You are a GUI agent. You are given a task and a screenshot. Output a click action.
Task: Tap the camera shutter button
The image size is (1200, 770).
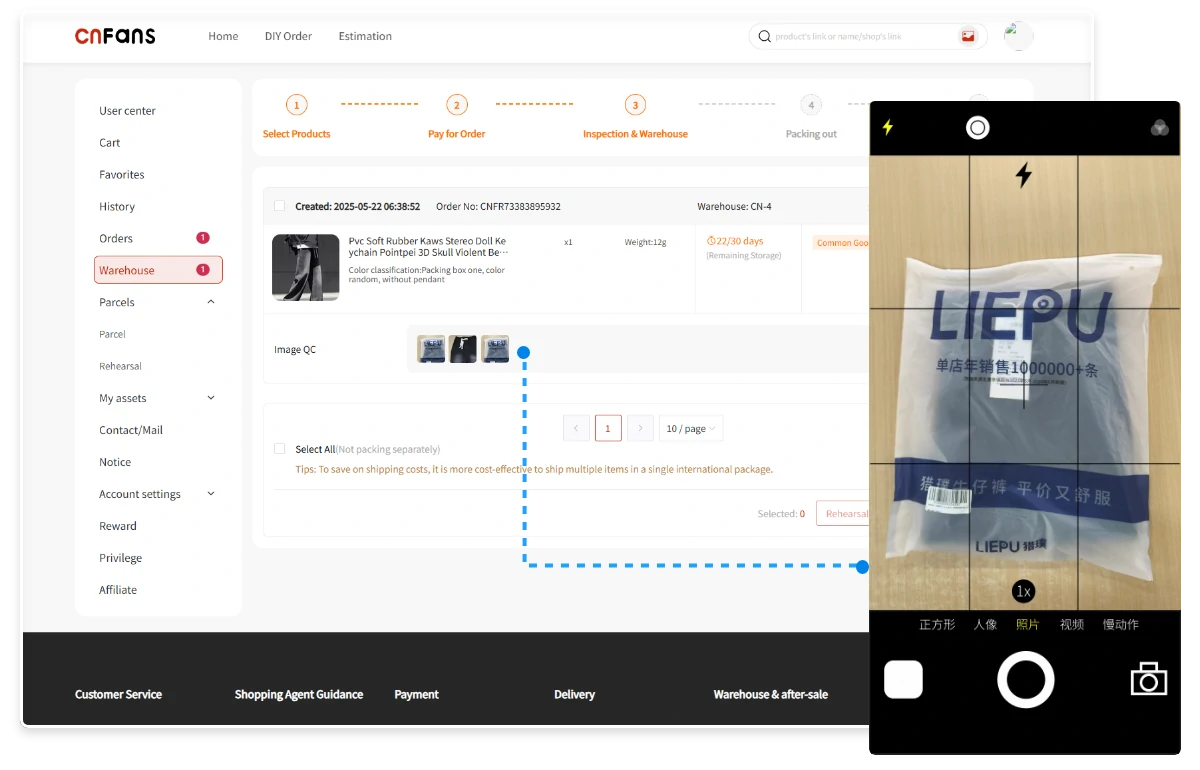point(1026,680)
